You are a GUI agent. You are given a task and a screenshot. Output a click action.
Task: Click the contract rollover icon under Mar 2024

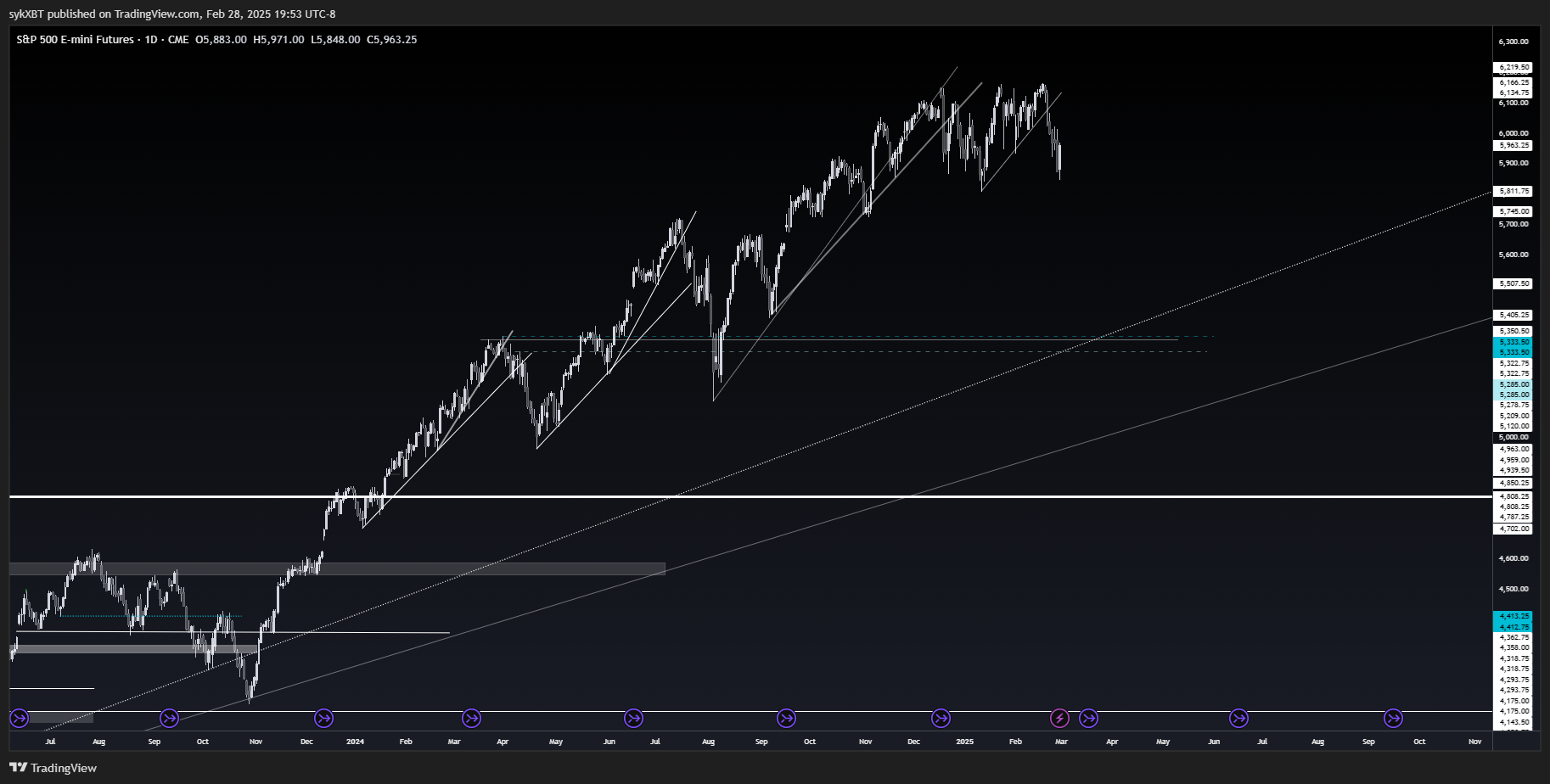(471, 719)
